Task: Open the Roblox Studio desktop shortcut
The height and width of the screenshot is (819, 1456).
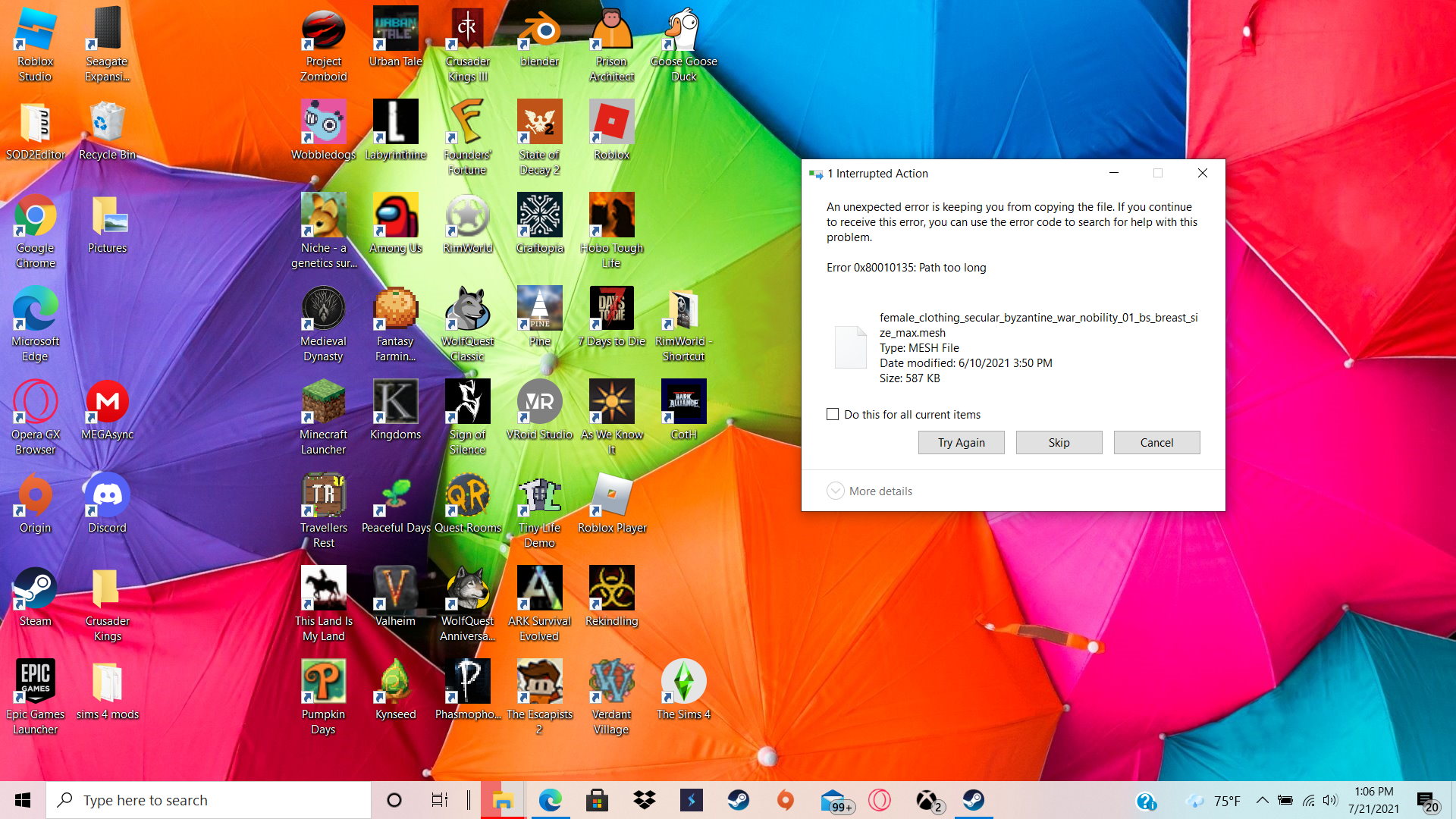Action: pos(35,45)
